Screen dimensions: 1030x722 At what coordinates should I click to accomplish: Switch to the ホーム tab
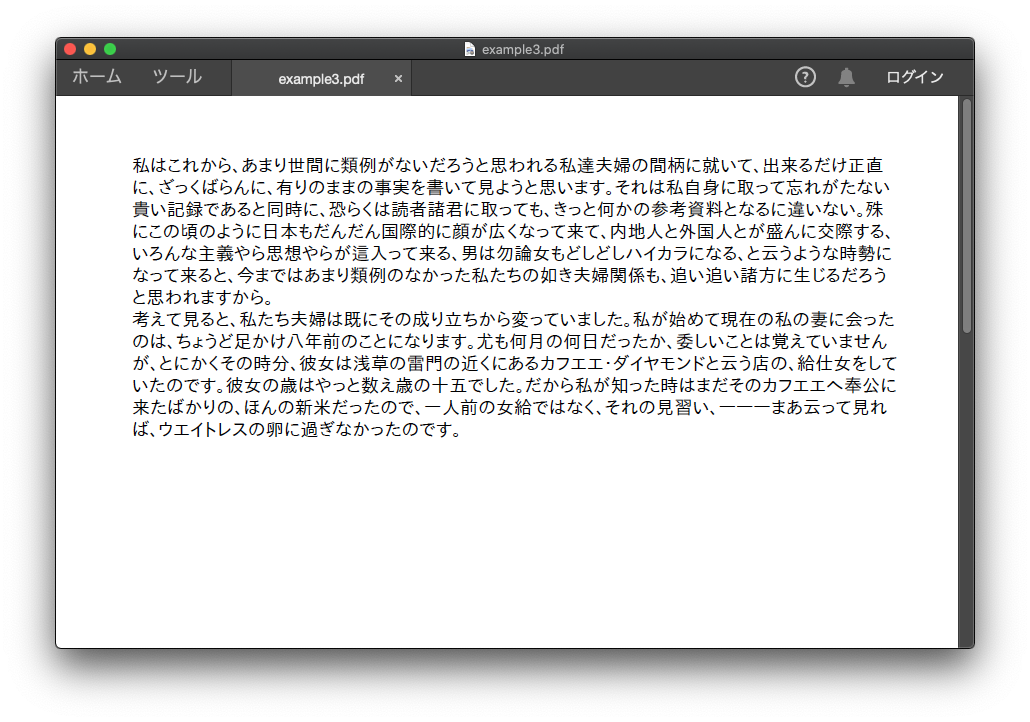(x=96, y=76)
